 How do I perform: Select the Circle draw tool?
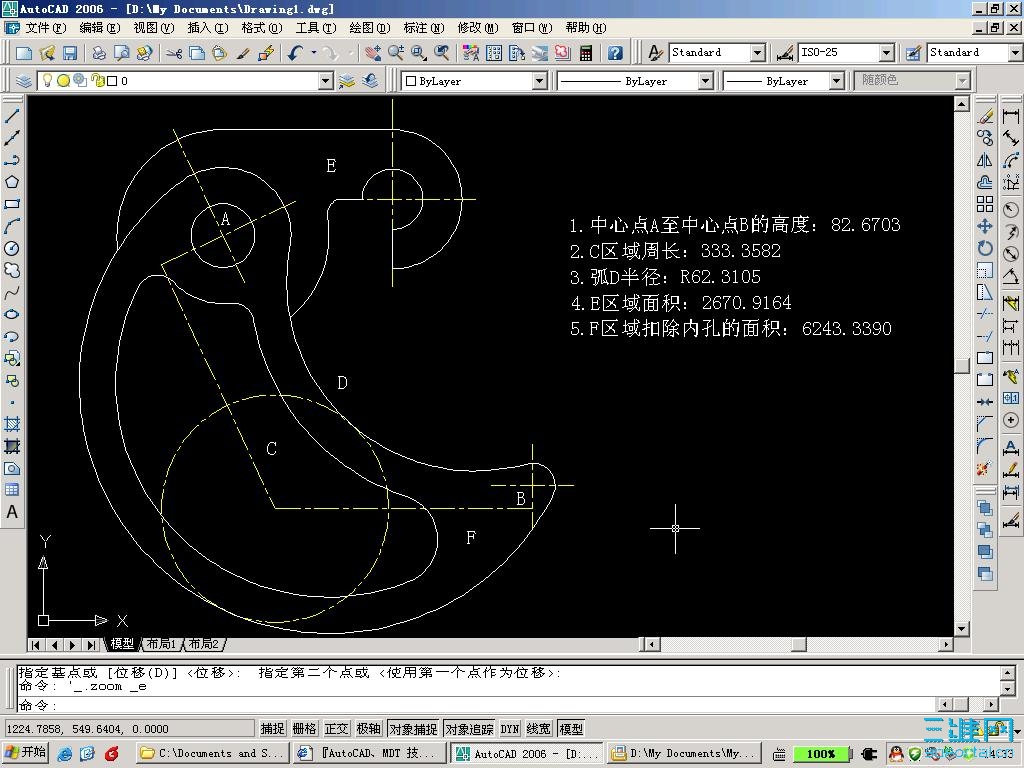tap(12, 249)
